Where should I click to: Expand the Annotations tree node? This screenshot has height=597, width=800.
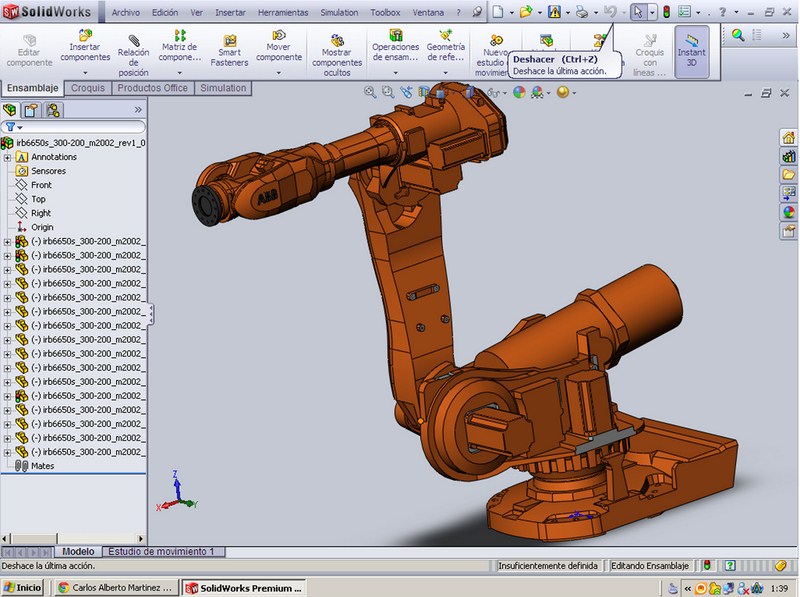[7, 157]
